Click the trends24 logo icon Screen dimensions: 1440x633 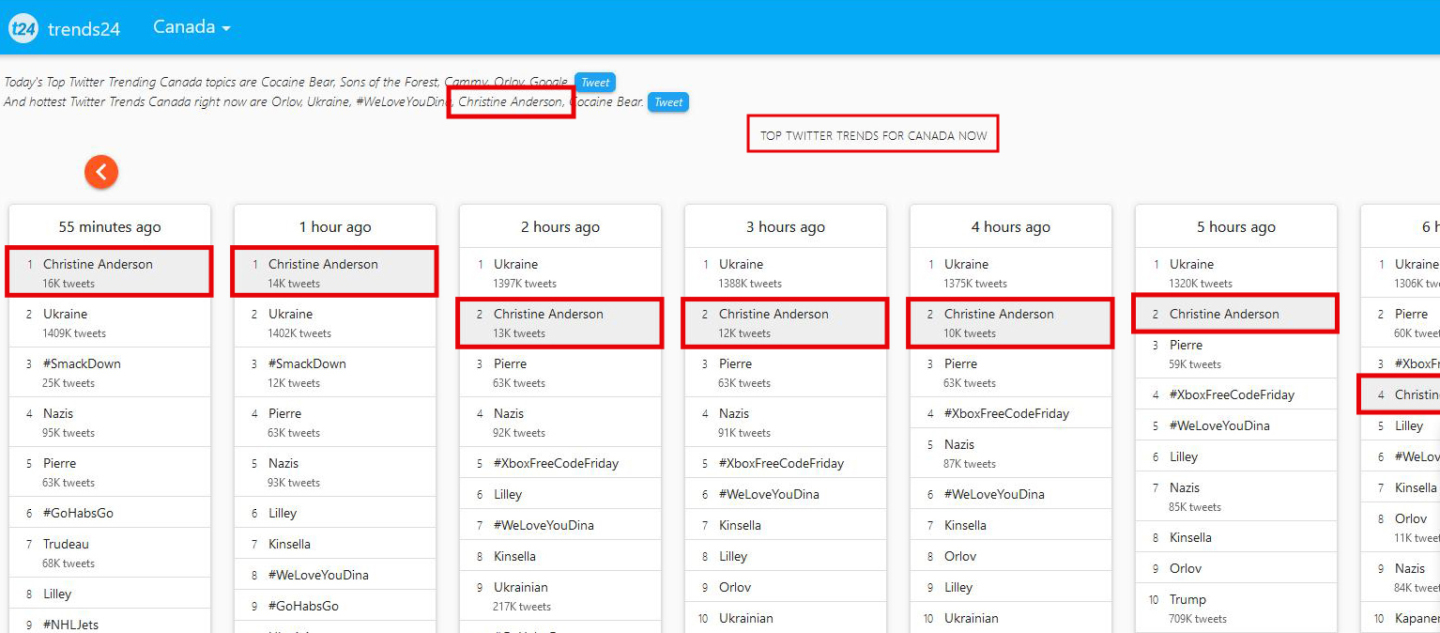click(x=22, y=28)
